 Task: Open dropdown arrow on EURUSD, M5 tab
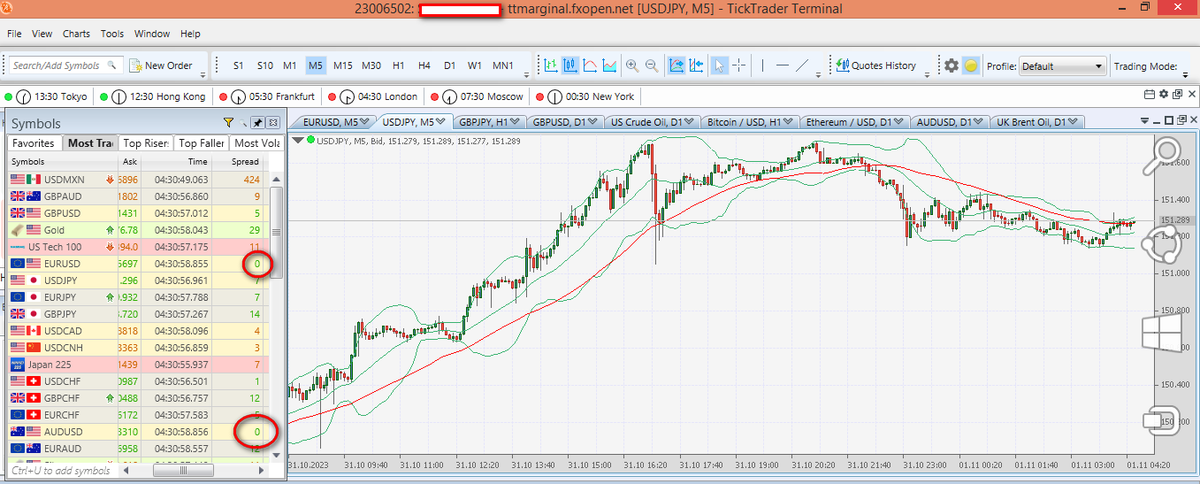tap(363, 122)
